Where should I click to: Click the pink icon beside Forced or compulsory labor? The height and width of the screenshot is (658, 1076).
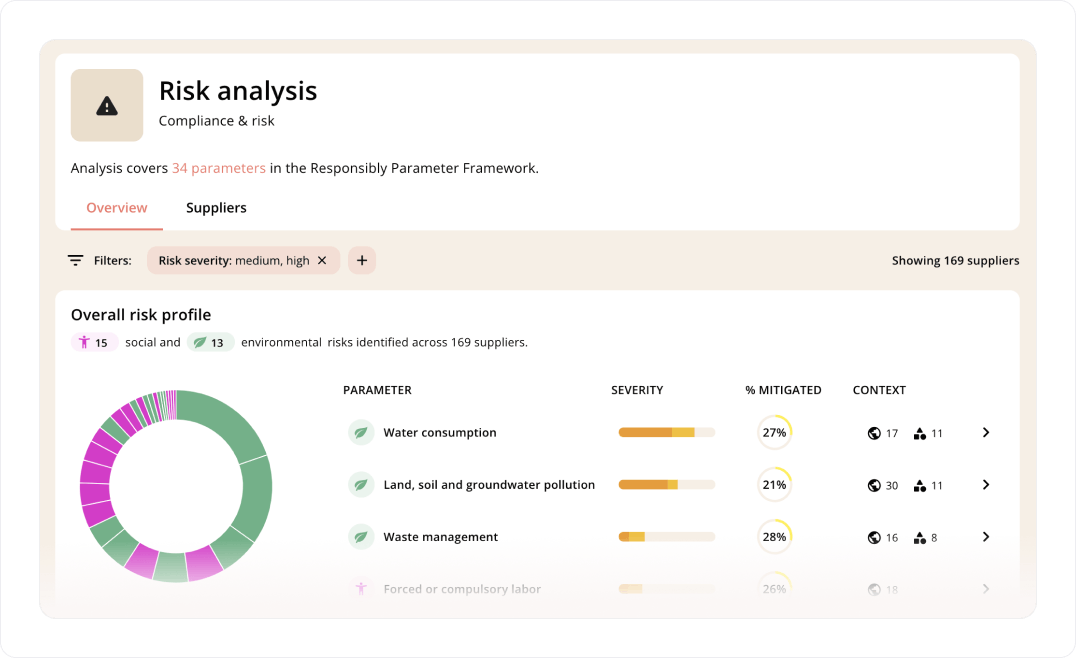360,589
